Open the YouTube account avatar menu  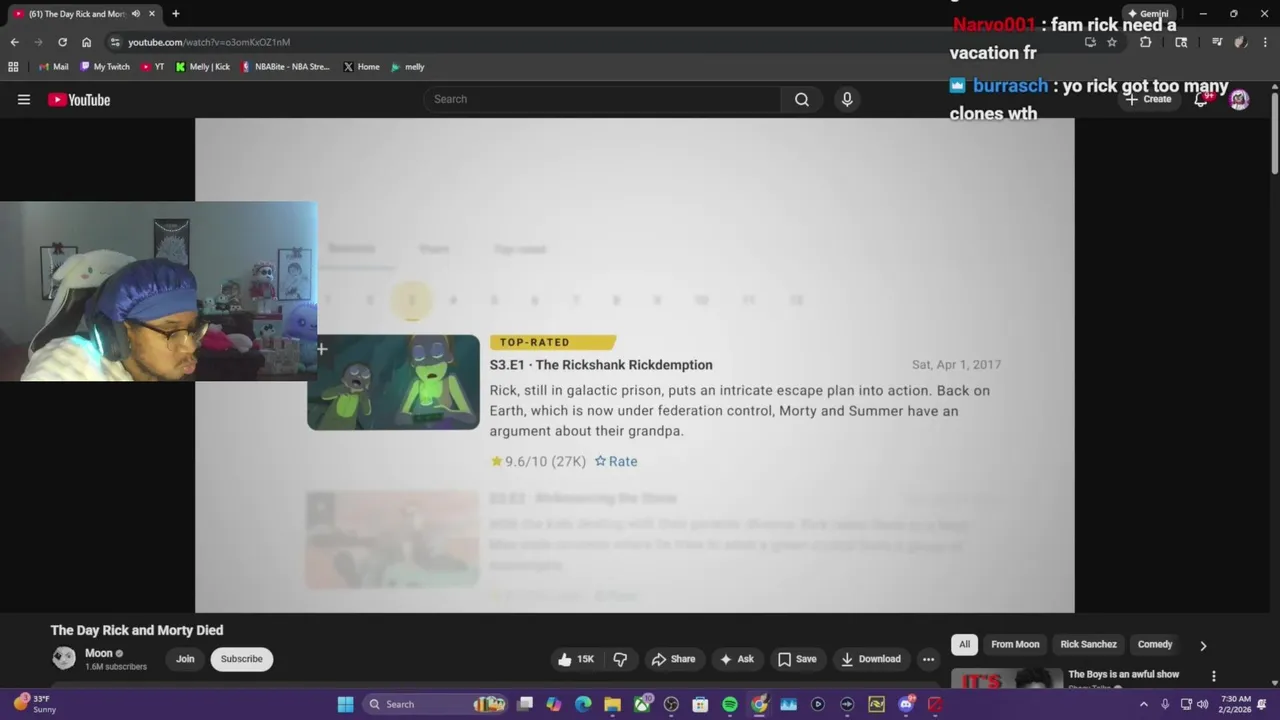pyautogui.click(x=1239, y=99)
